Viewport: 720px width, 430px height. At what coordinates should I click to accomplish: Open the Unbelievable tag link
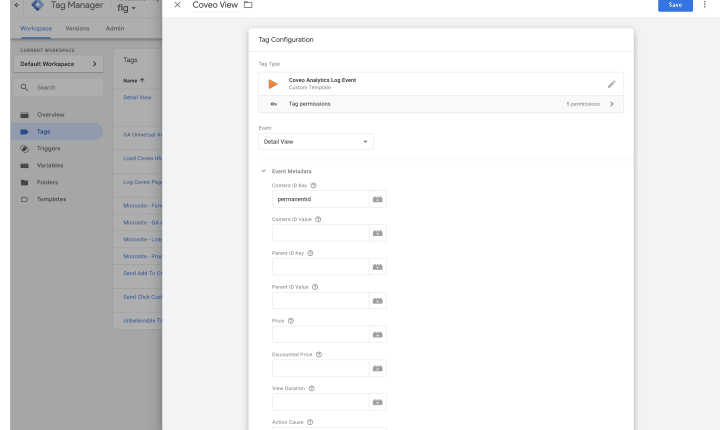coord(142,321)
